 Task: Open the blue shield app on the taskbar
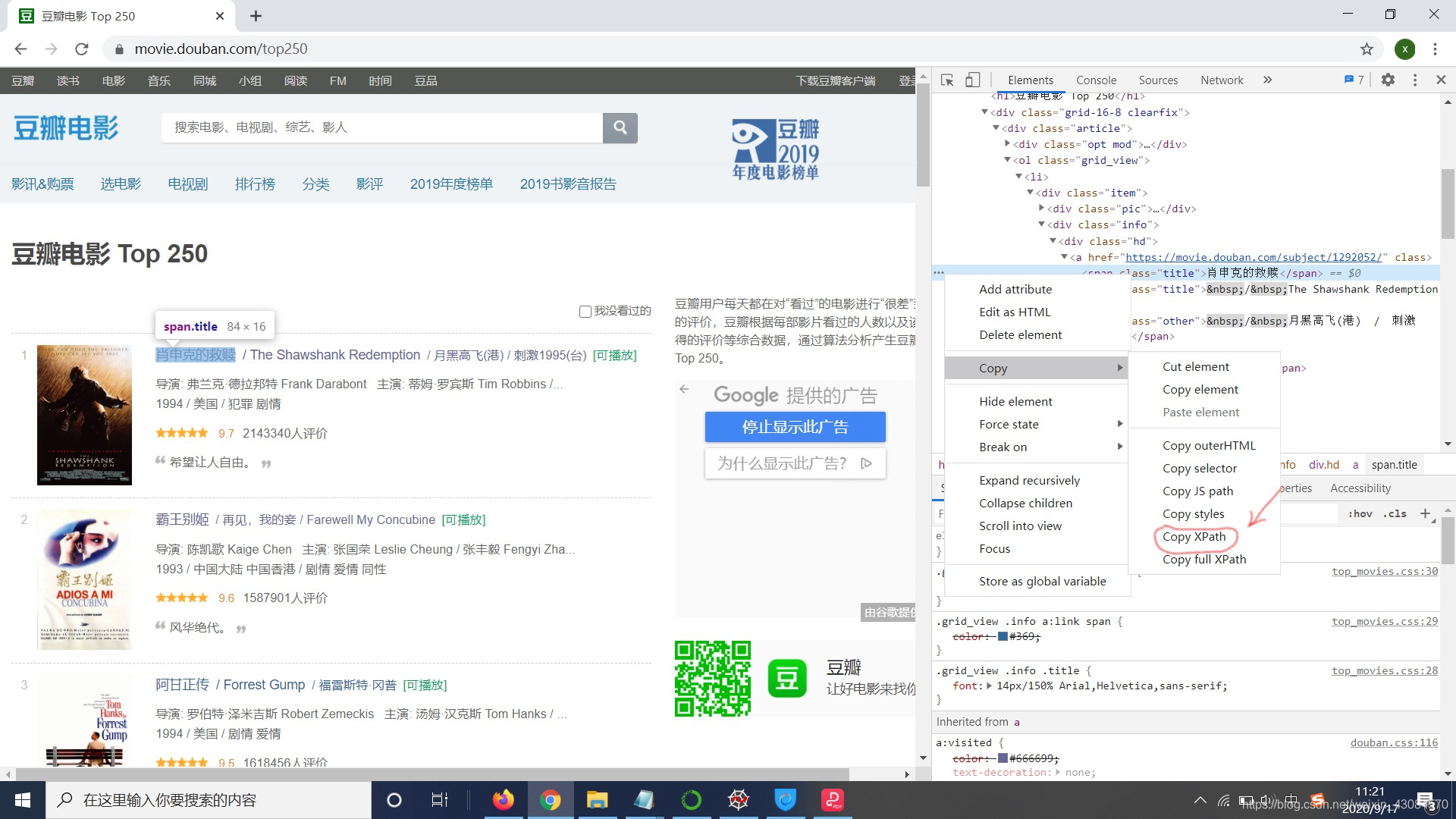(785, 800)
